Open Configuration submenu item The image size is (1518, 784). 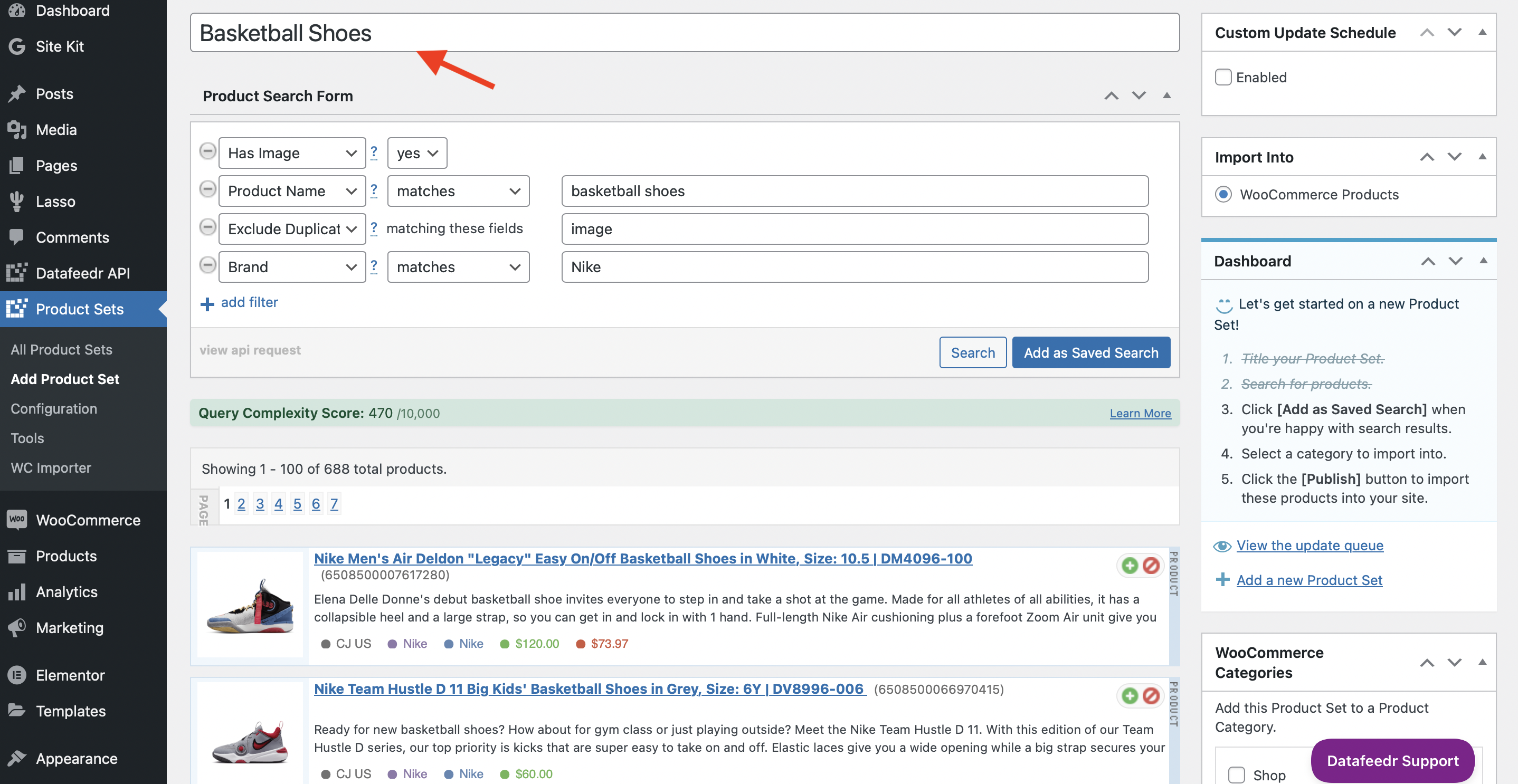(x=54, y=408)
